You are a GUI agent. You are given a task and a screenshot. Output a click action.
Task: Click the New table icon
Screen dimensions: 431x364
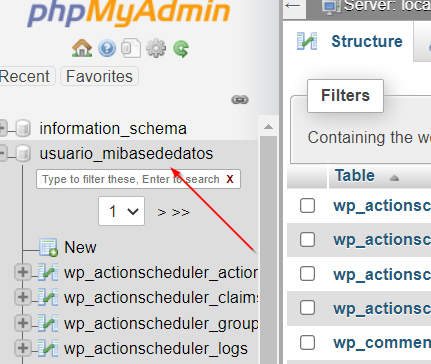pyautogui.click(x=48, y=247)
